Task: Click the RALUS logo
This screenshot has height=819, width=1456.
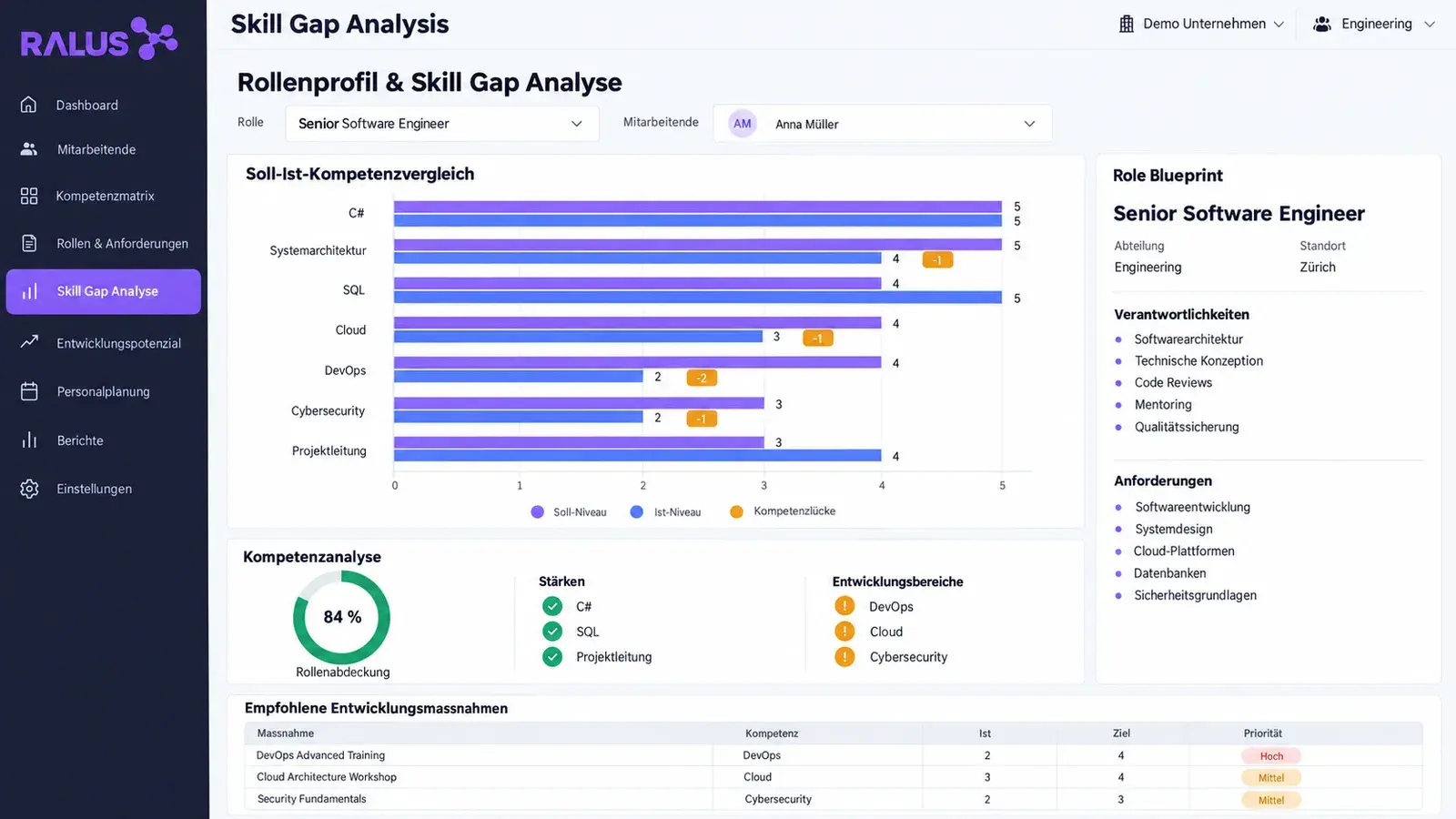Action: (x=98, y=39)
